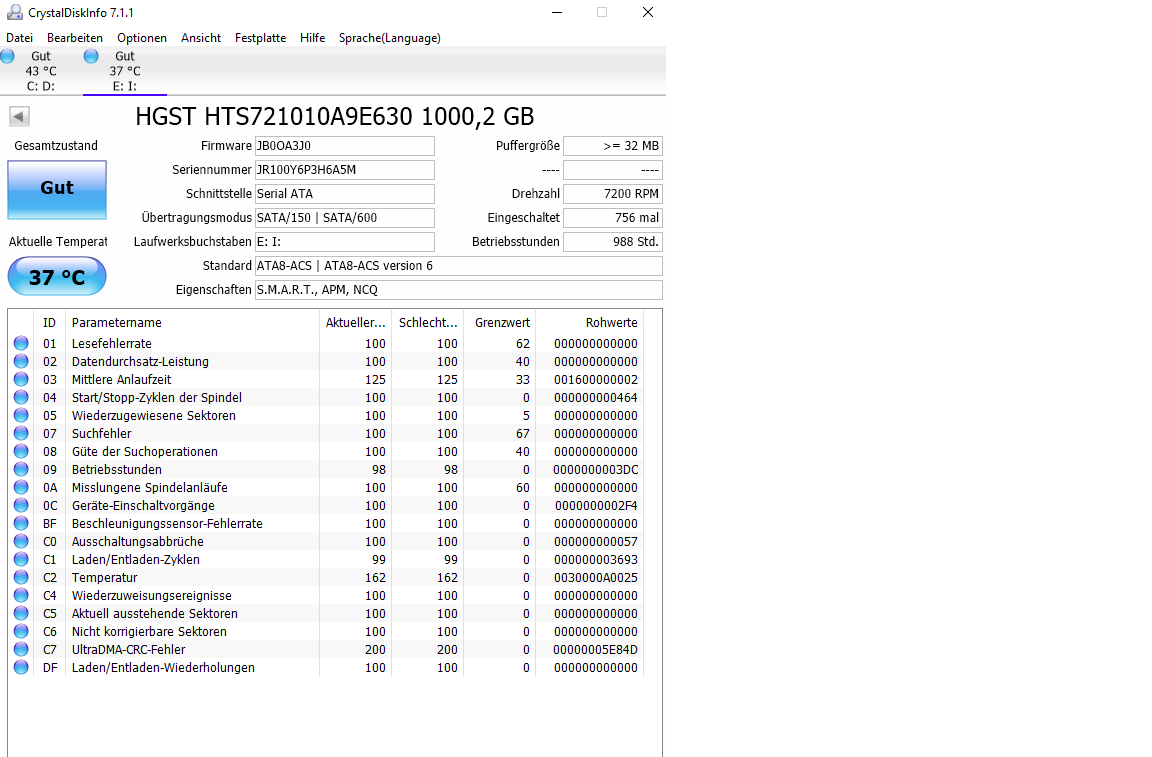The height and width of the screenshot is (757, 1152).
Task: Click status orb for Misslungene Spindelanläufe
Action: (x=21, y=487)
